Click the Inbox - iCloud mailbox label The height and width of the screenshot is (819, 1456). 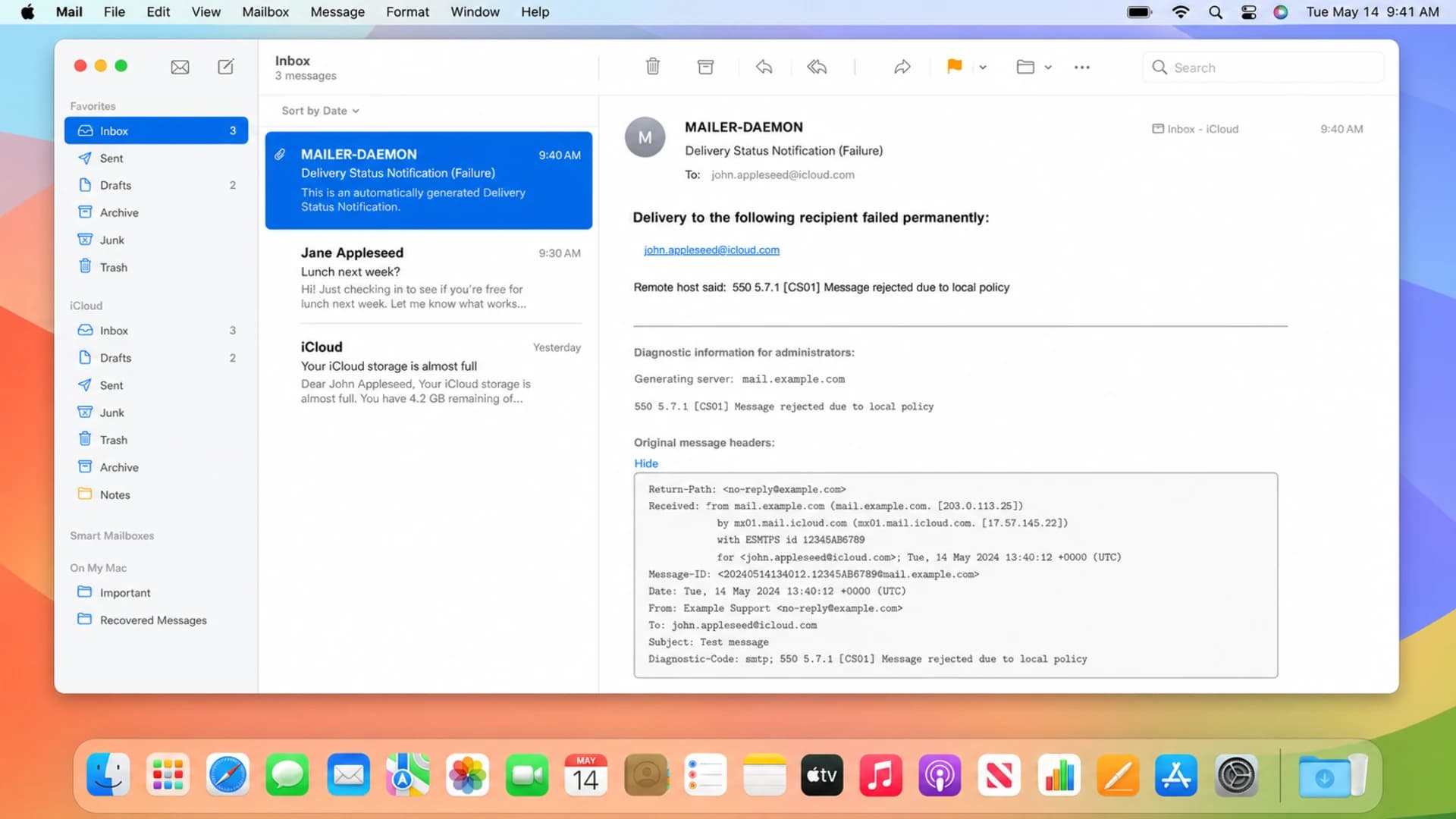coord(1195,129)
